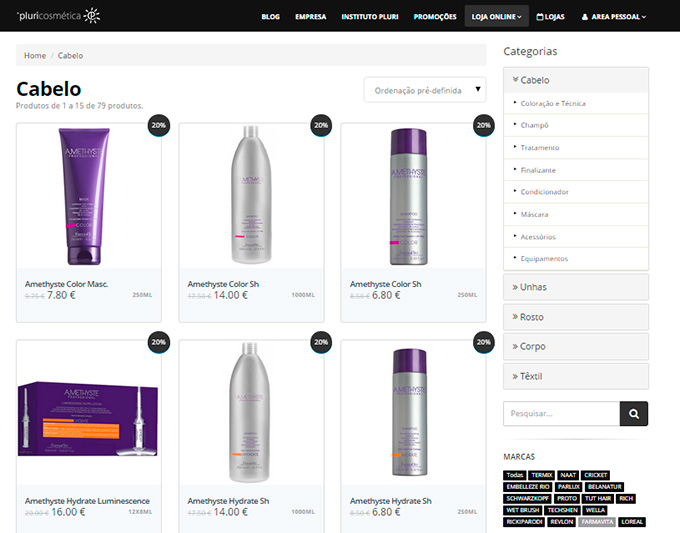Open the Lojas menu item
Screen dimensions: 680x533
551,16
